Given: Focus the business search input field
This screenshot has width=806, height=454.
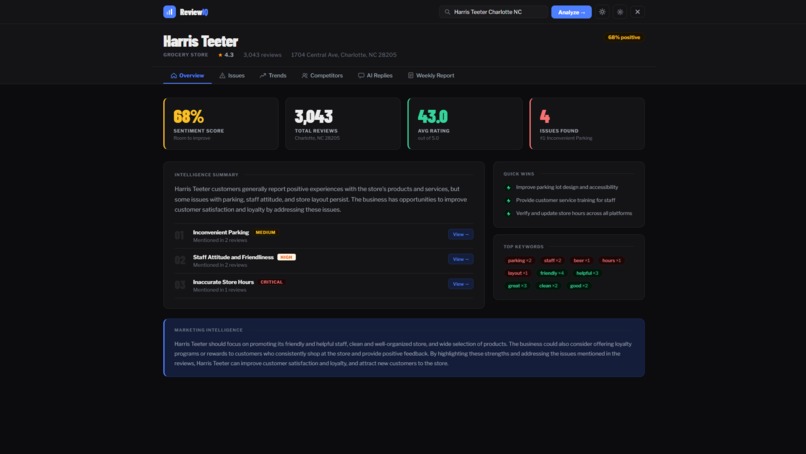Looking at the screenshot, I should (x=493, y=12).
